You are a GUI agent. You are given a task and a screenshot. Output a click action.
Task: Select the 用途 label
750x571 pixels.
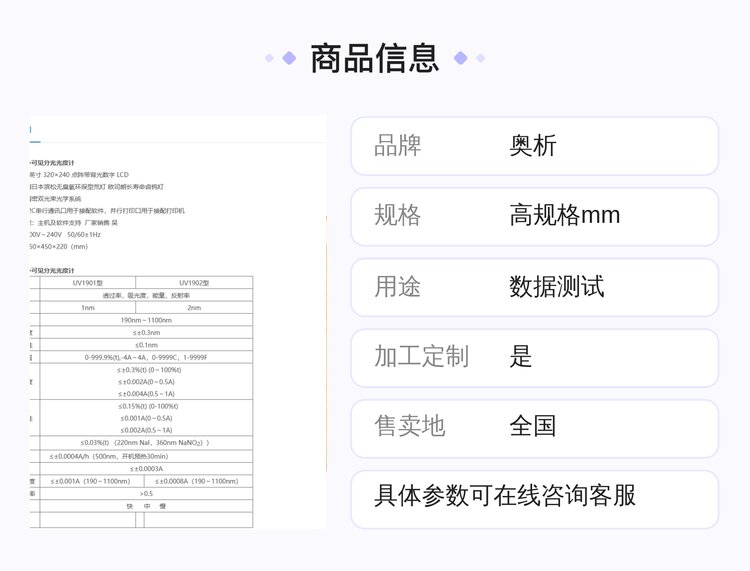click(x=398, y=287)
